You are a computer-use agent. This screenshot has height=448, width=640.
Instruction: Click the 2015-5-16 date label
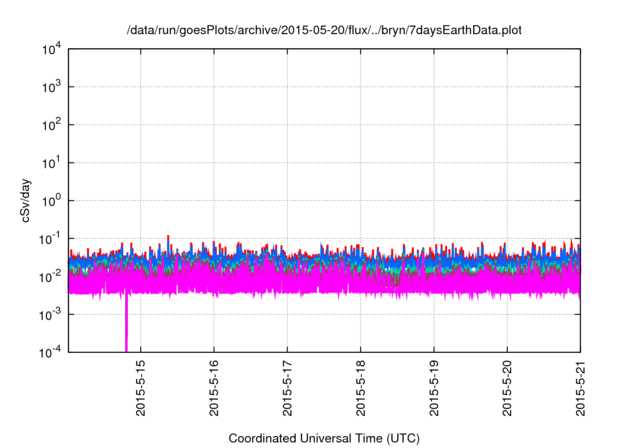point(214,388)
